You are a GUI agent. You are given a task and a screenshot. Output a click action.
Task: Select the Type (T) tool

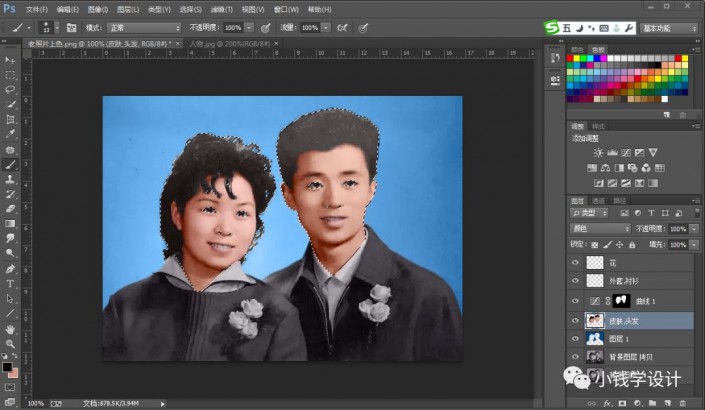tap(10, 283)
